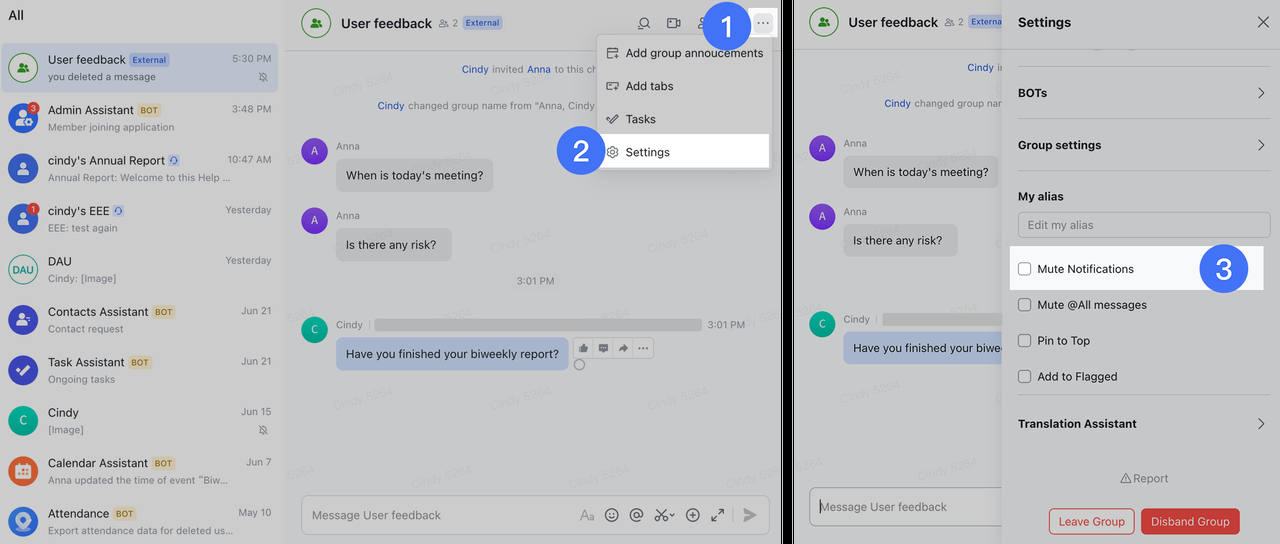
Task: Start a video call from chat header
Action: point(674,23)
